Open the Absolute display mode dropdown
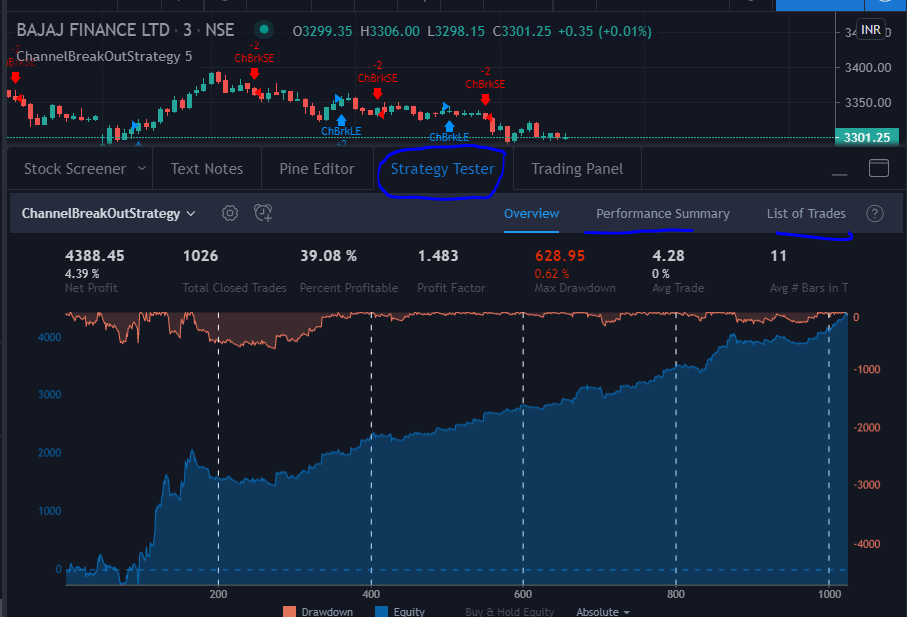This screenshot has width=907, height=617. pyautogui.click(x=602, y=611)
